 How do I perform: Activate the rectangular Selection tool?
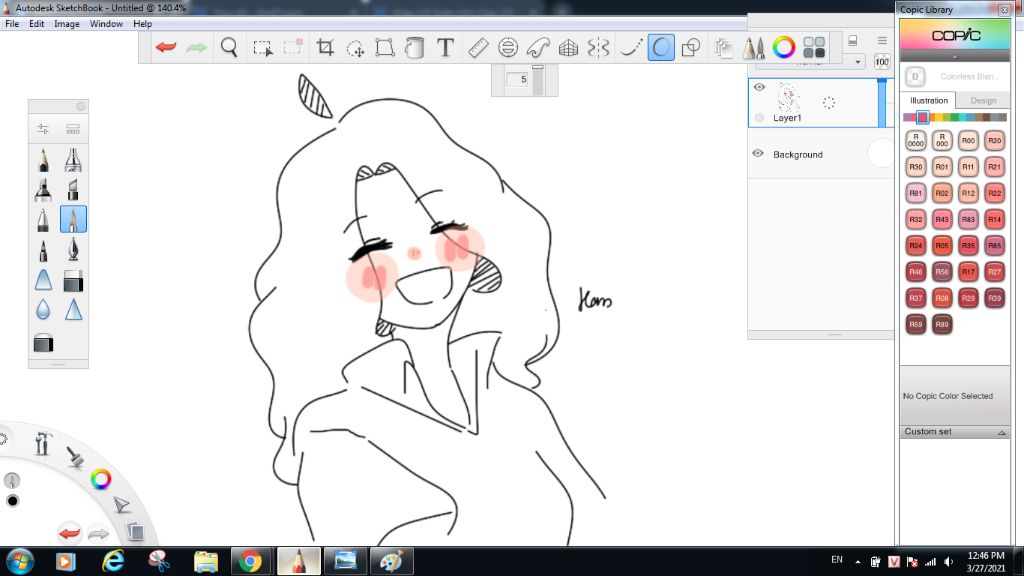[x=263, y=48]
